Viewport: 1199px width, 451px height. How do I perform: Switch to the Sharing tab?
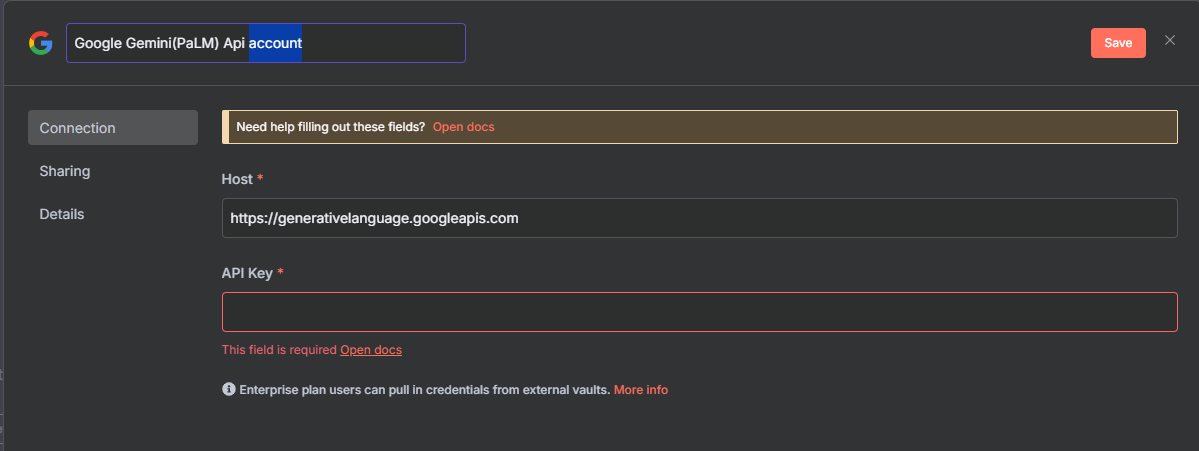(65, 171)
